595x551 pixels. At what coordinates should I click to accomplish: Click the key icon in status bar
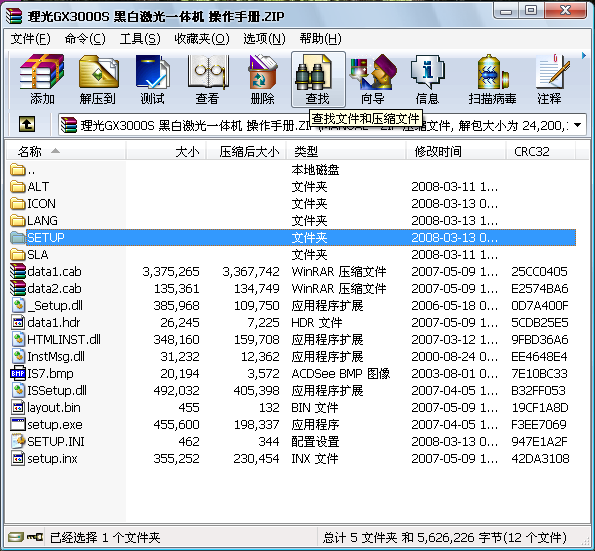35,537
